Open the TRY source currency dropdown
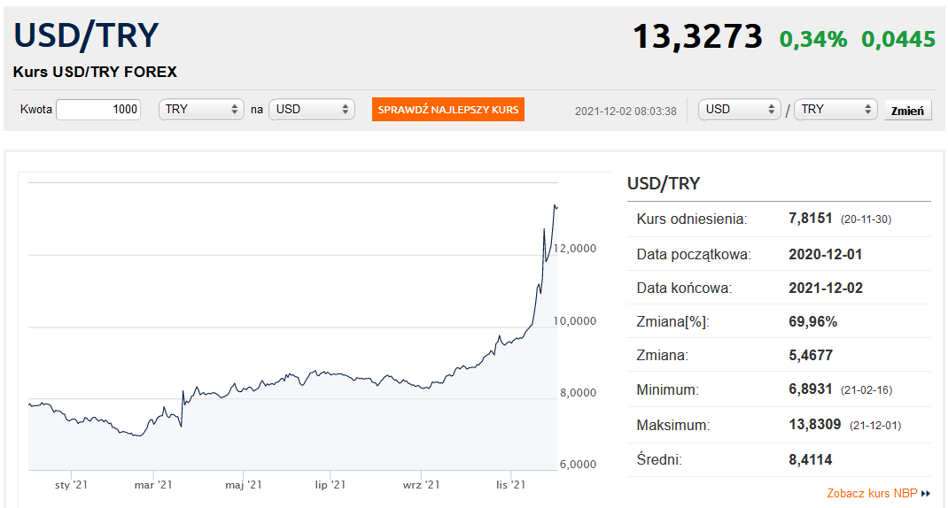 (201, 109)
